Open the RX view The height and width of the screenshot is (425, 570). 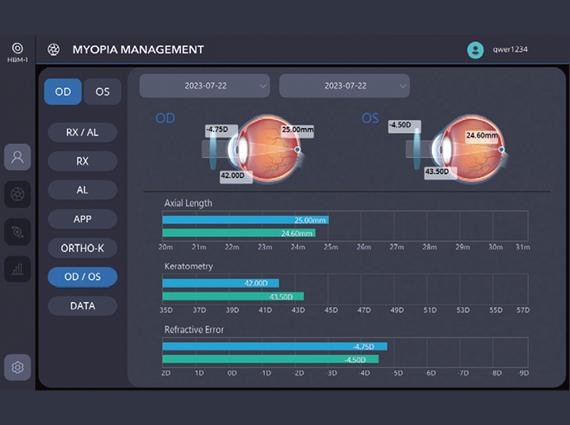click(x=83, y=161)
